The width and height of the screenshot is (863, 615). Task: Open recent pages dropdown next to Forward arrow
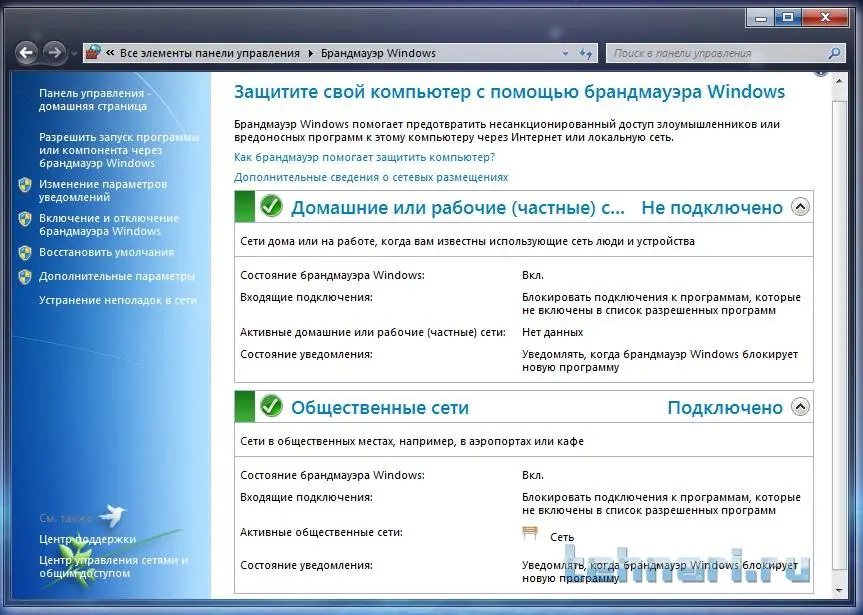tap(74, 53)
